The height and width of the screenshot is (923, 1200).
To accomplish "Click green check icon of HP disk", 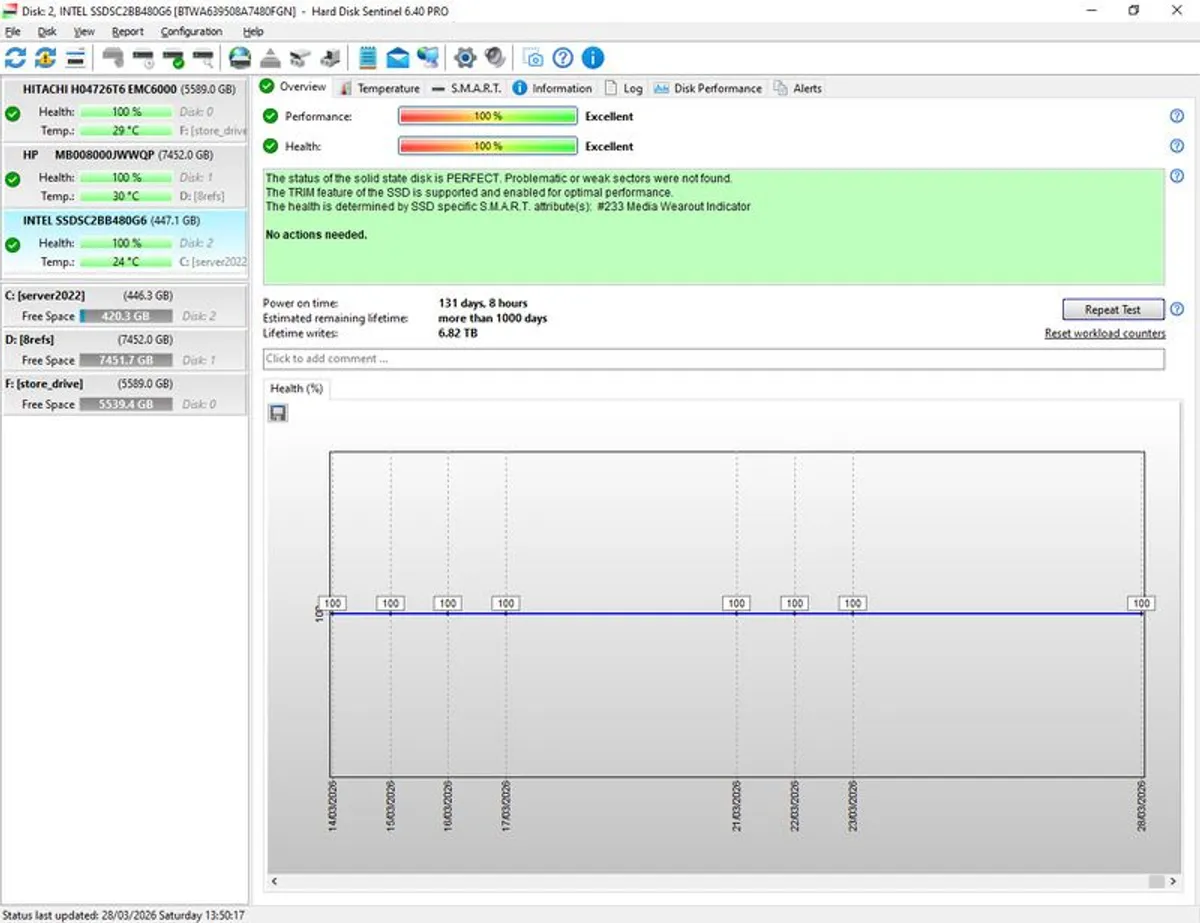I will point(12,179).
